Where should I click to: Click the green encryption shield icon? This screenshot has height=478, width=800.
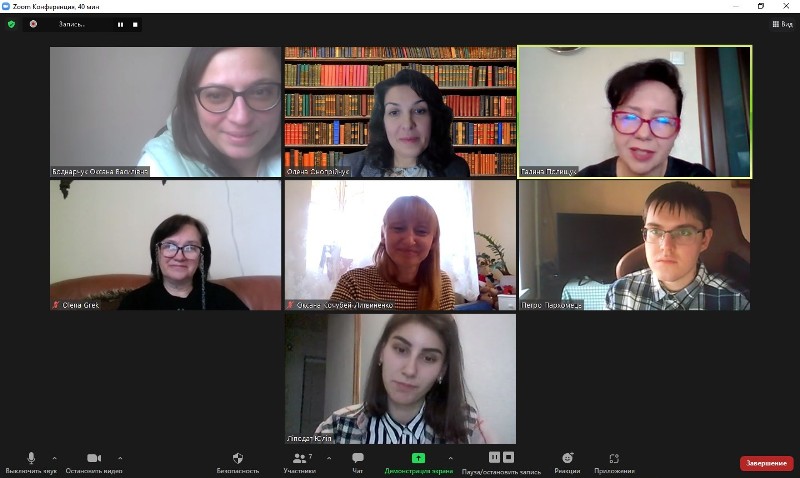11,24
